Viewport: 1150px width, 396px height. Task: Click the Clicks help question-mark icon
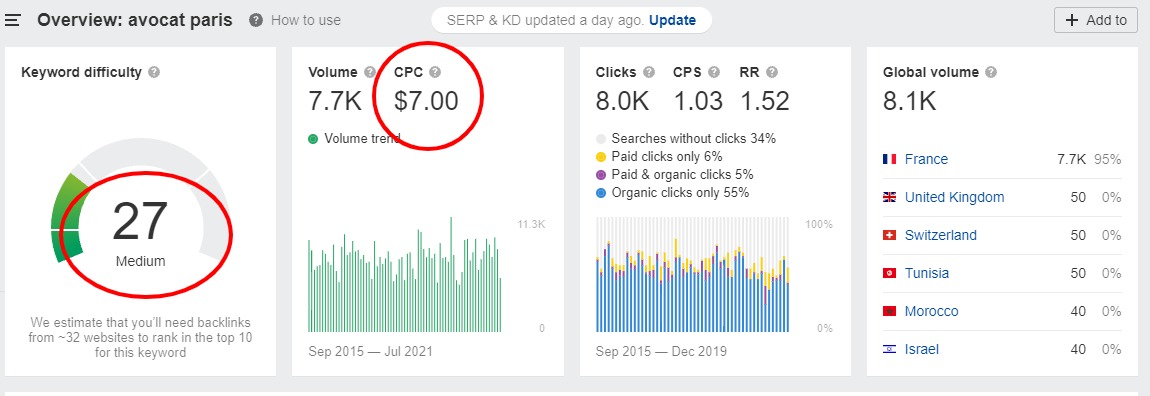point(649,73)
